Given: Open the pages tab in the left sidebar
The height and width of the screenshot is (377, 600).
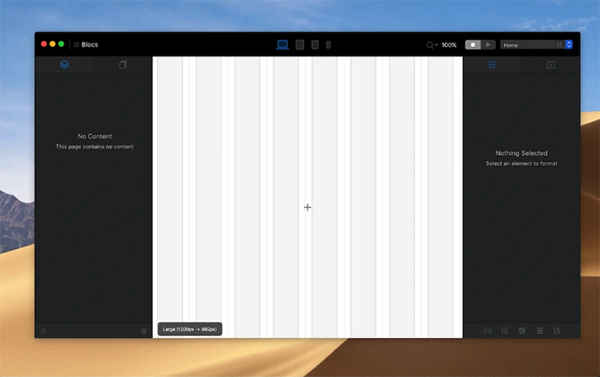Looking at the screenshot, I should (x=123, y=64).
